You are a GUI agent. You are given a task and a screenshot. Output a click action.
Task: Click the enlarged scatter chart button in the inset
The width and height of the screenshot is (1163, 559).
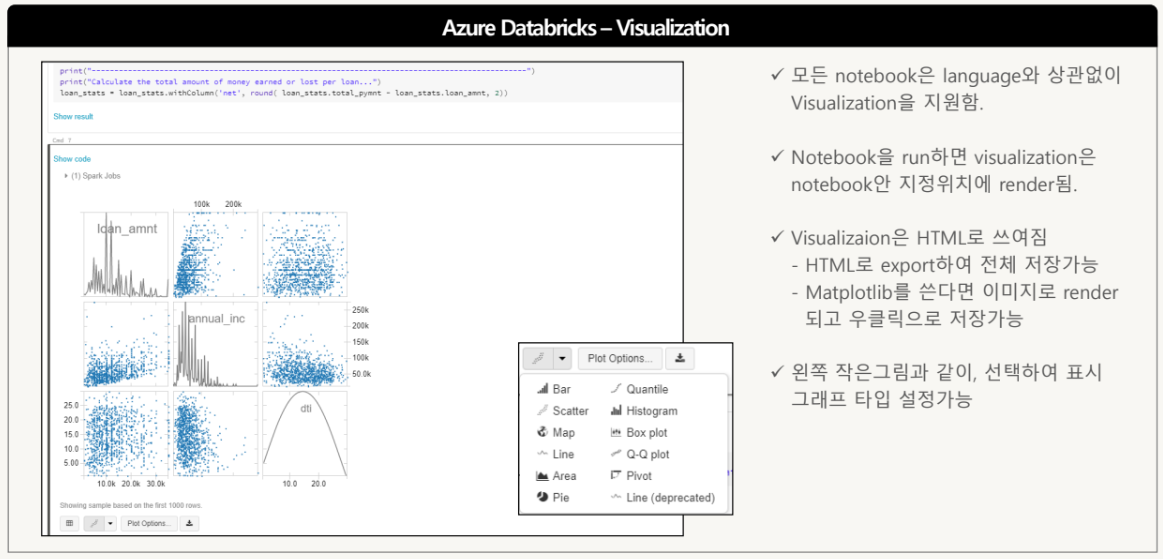[x=538, y=359]
